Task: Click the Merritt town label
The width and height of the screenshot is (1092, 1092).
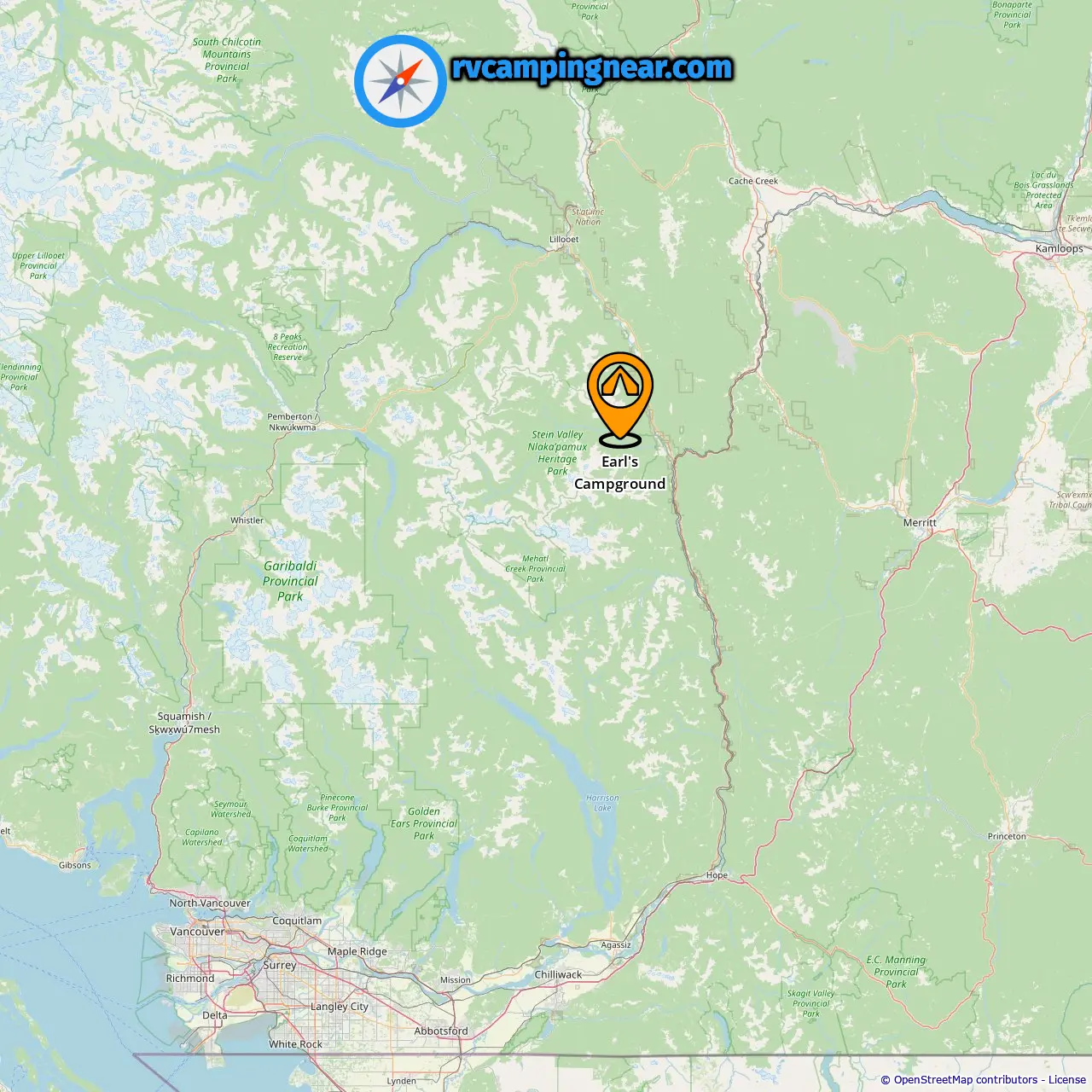Action: (920, 522)
